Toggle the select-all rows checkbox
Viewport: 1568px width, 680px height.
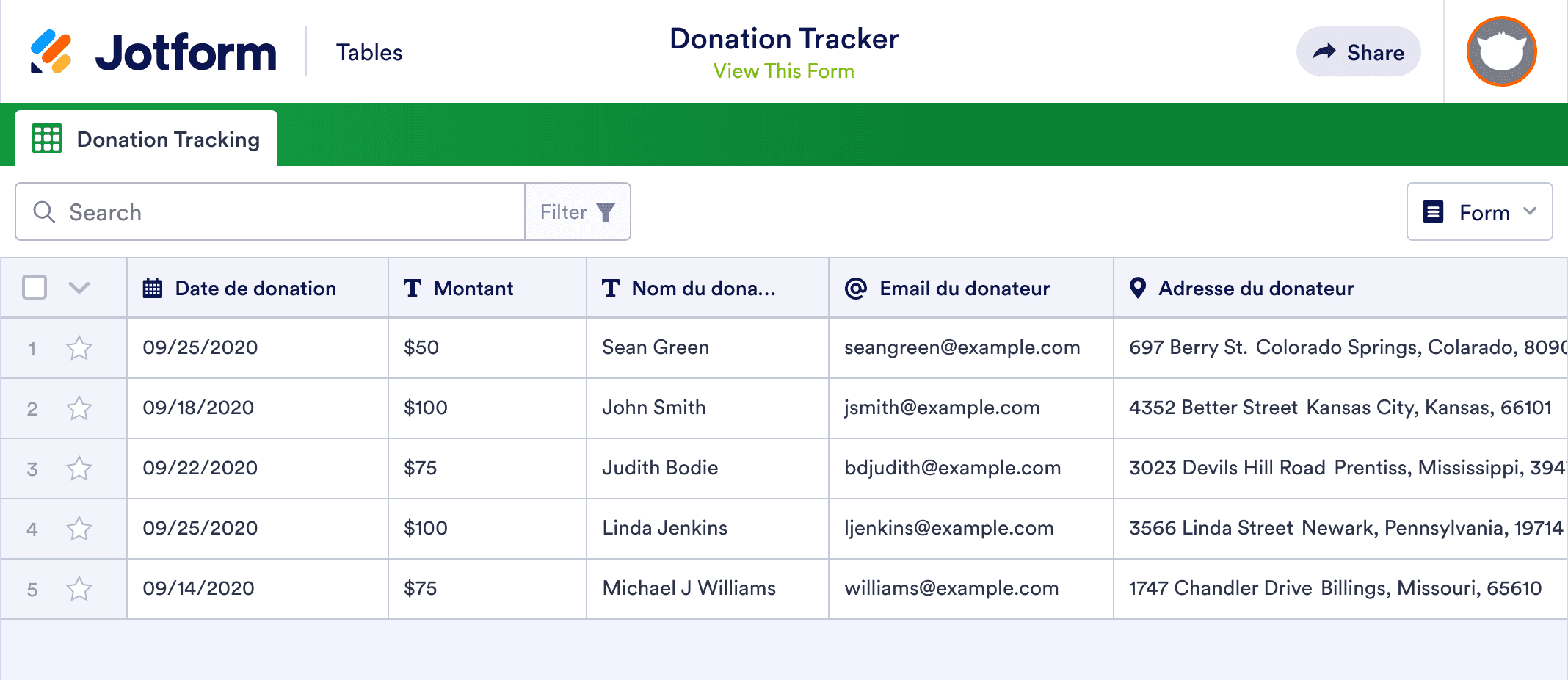[35, 287]
